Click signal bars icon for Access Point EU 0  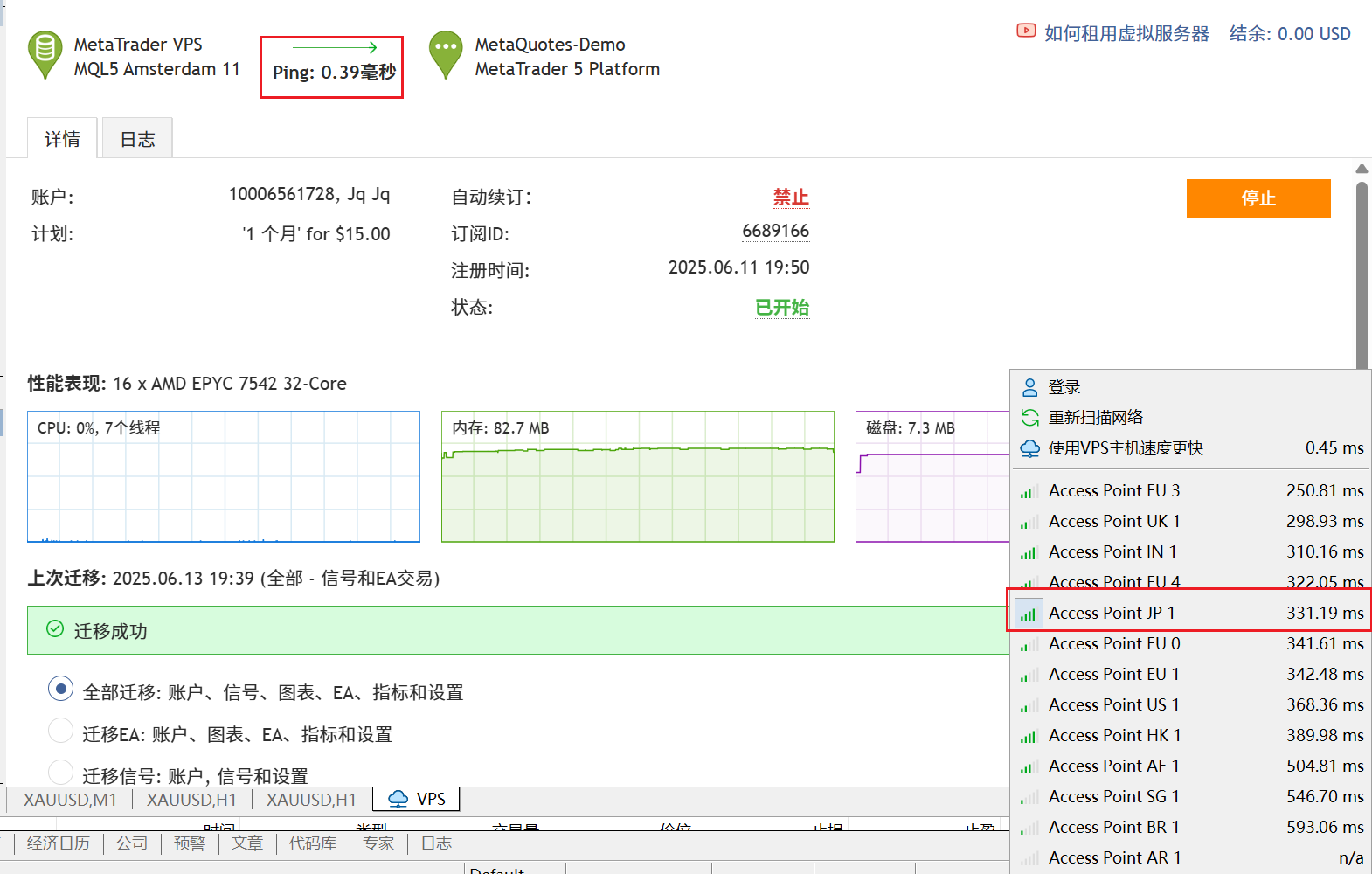[1029, 644]
